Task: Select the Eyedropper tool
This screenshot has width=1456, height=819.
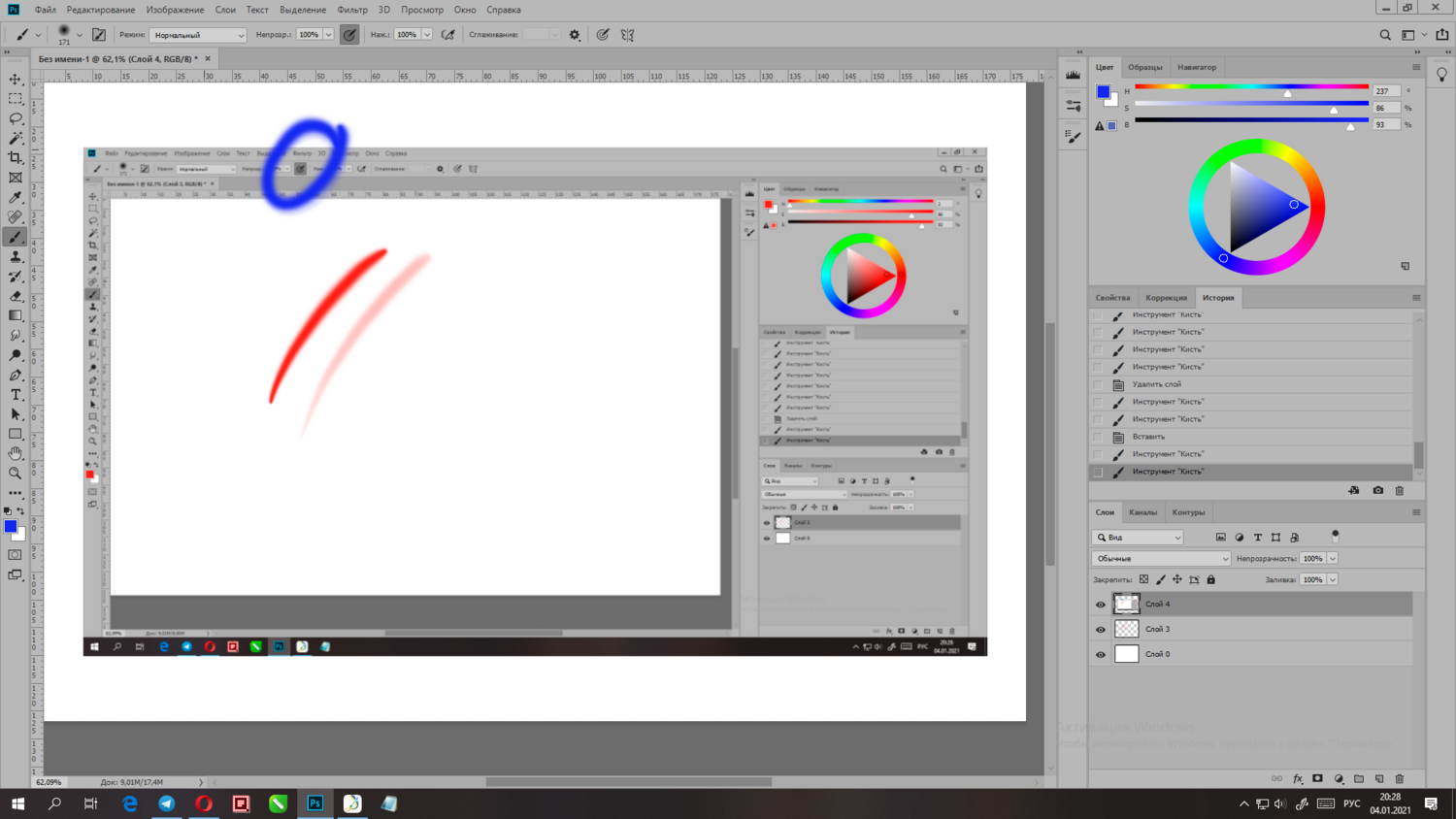Action: point(16,197)
